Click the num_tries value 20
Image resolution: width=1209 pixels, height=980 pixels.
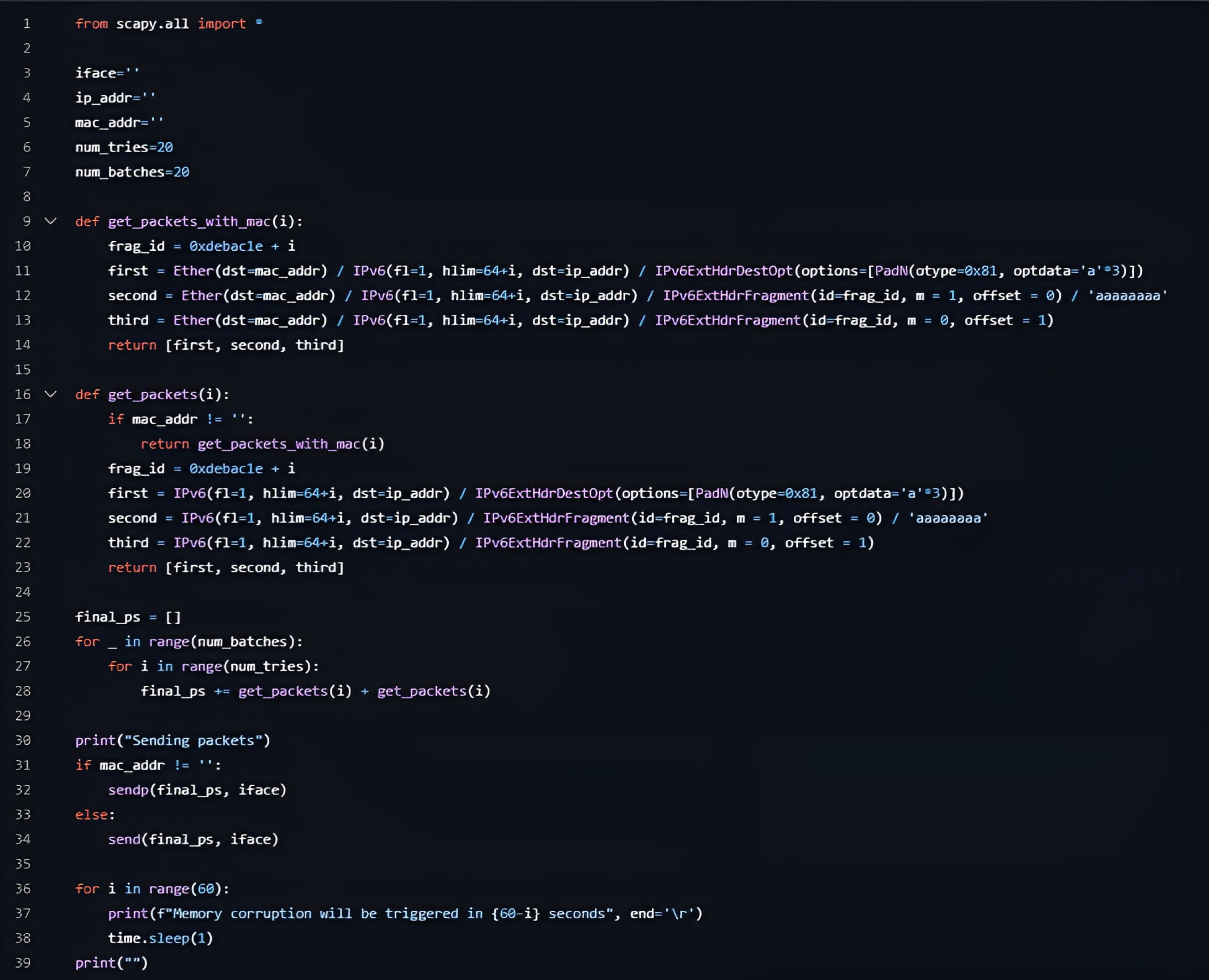click(x=165, y=147)
